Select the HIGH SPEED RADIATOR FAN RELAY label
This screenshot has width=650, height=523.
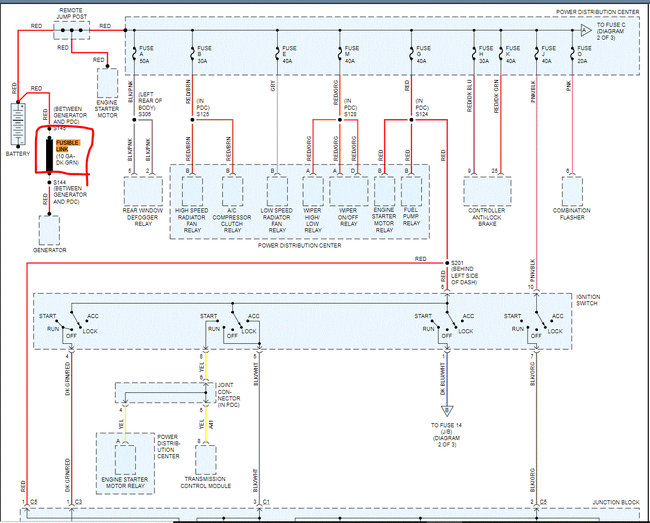[x=192, y=220]
